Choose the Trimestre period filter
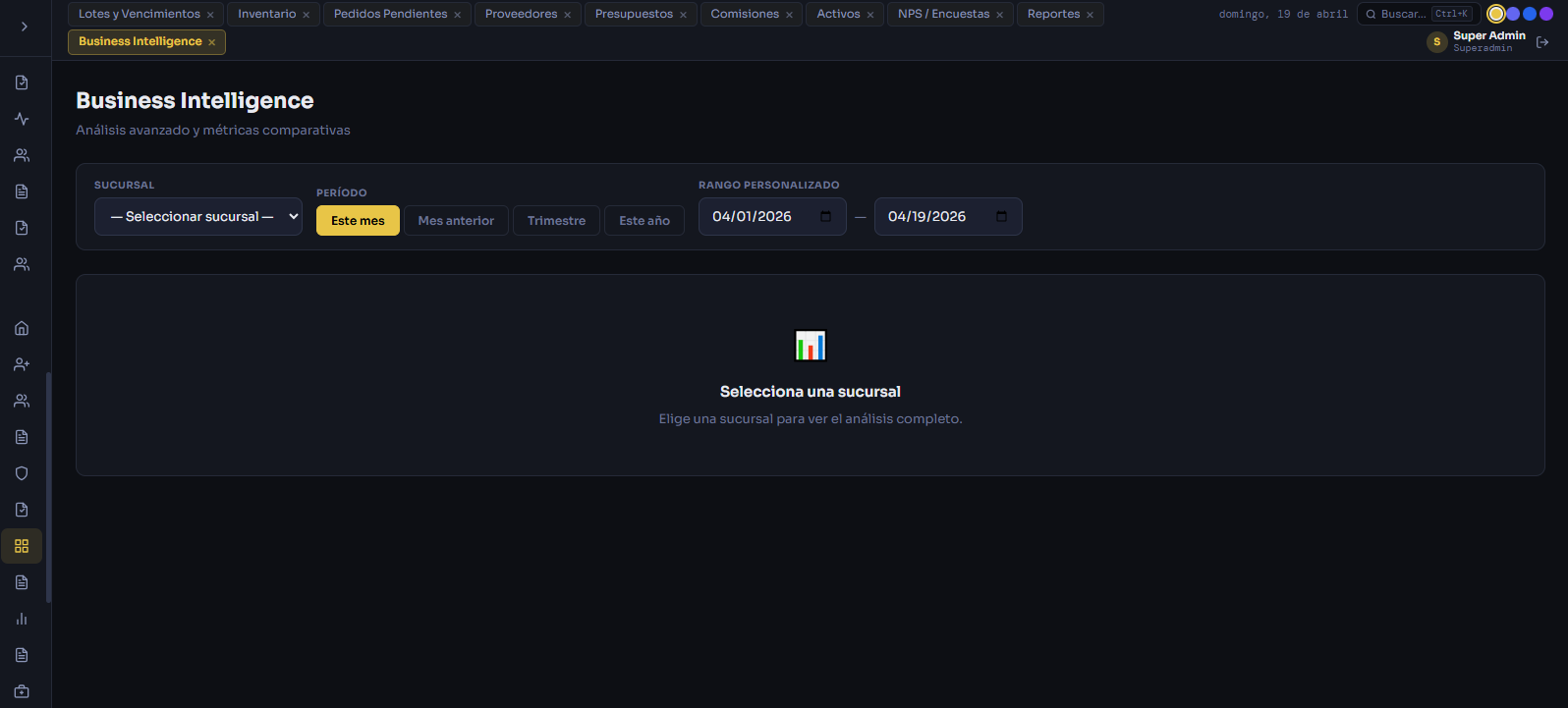This screenshot has width=1568, height=708. coord(556,221)
